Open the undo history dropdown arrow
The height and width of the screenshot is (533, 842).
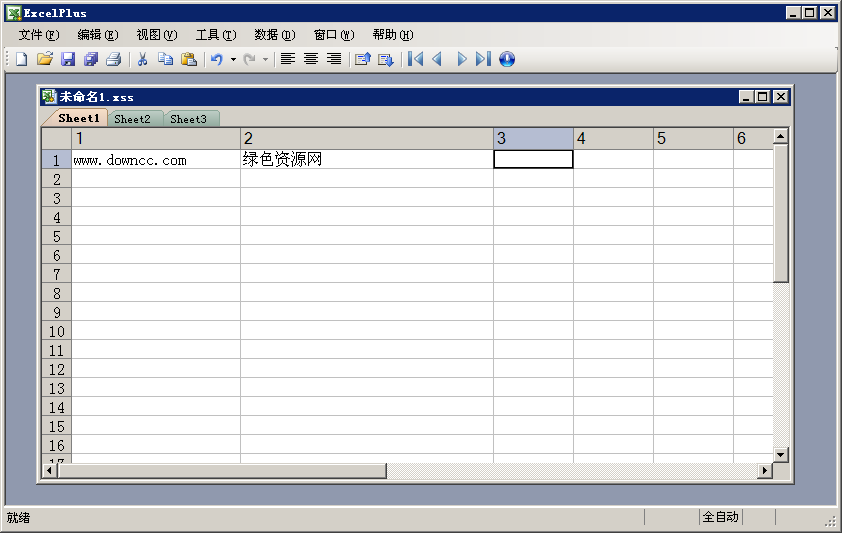point(234,60)
